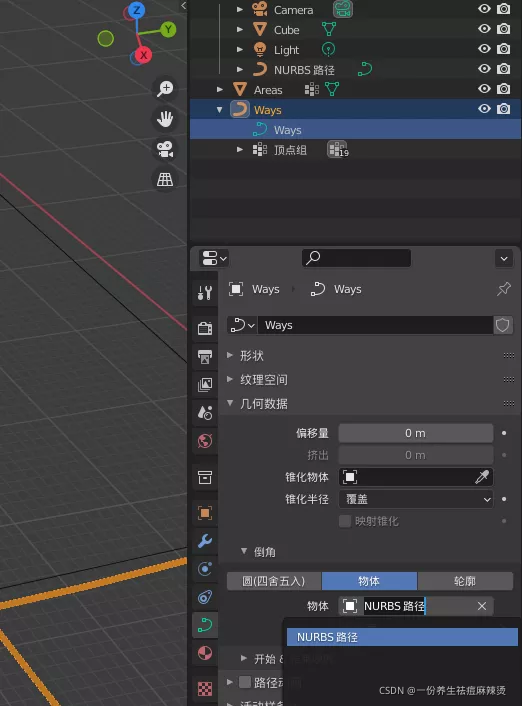The image size is (522, 706).
Task: Collapse the 倒角 subpanel
Action: (x=244, y=551)
